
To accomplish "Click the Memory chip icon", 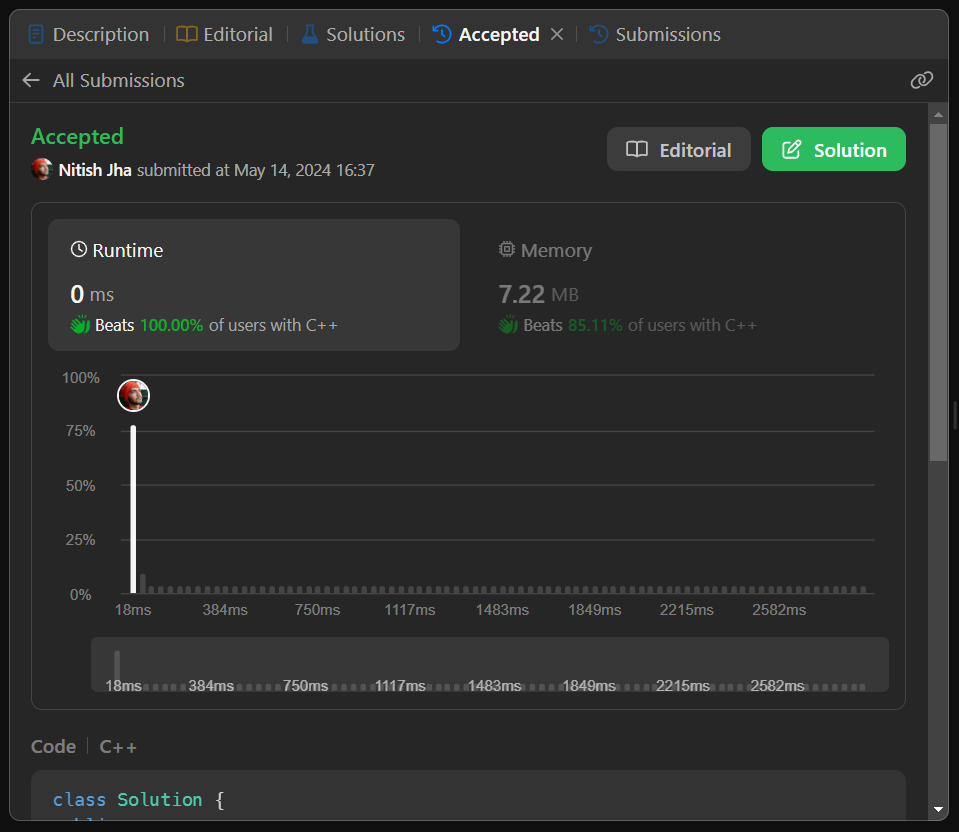I will 507,250.
